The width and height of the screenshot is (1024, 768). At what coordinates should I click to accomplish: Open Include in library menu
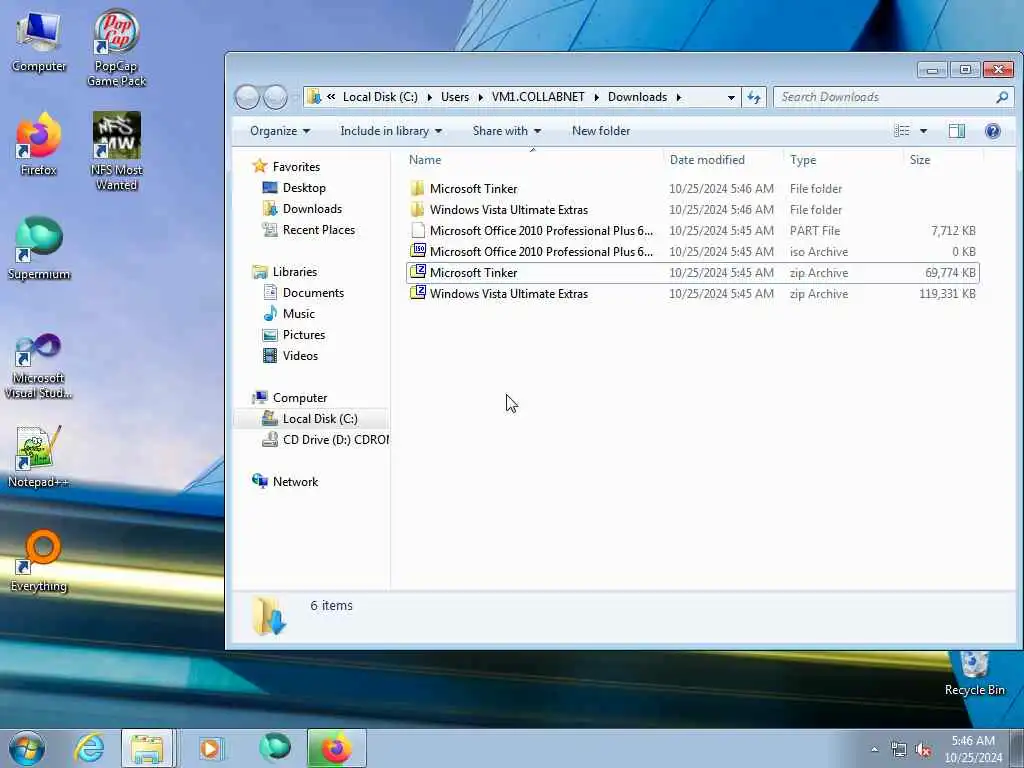pyautogui.click(x=391, y=131)
